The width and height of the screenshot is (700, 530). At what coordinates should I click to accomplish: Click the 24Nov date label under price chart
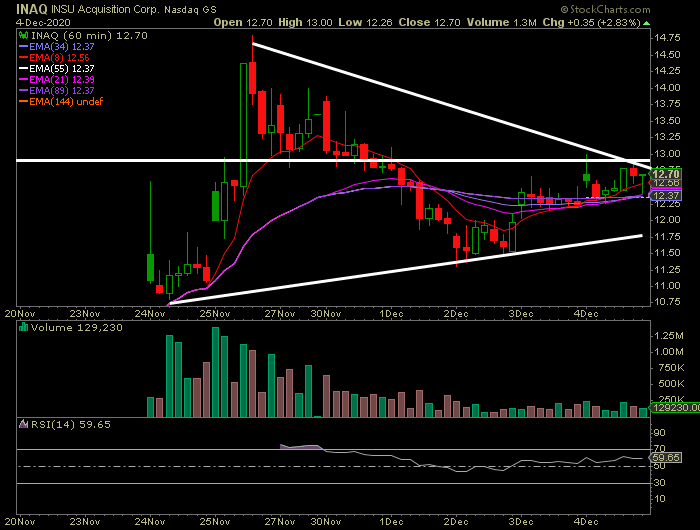pyautogui.click(x=150, y=314)
